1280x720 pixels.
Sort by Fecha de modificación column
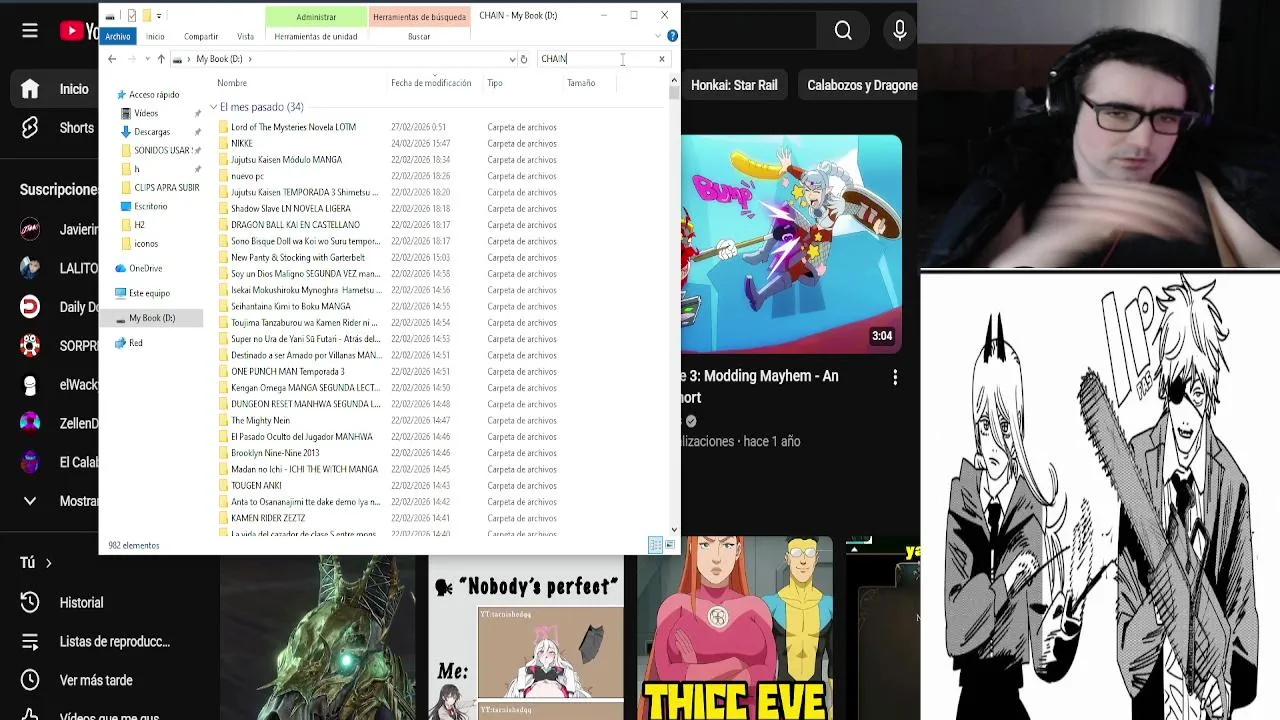tap(431, 83)
